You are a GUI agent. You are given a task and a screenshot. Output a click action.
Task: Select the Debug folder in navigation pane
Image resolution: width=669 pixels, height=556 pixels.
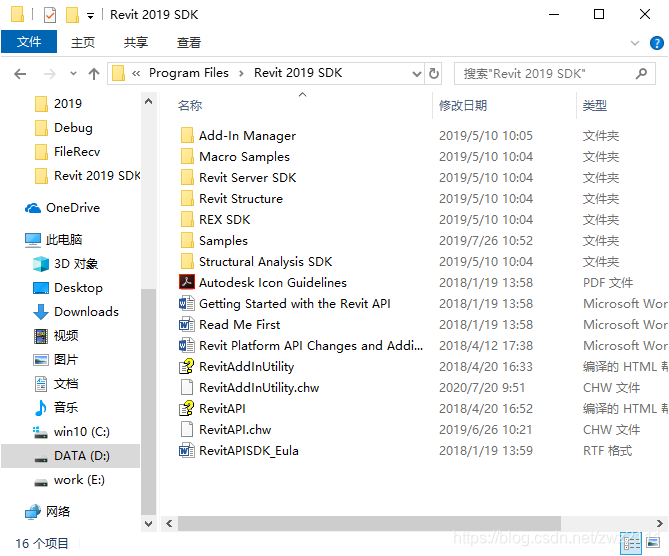click(x=73, y=128)
